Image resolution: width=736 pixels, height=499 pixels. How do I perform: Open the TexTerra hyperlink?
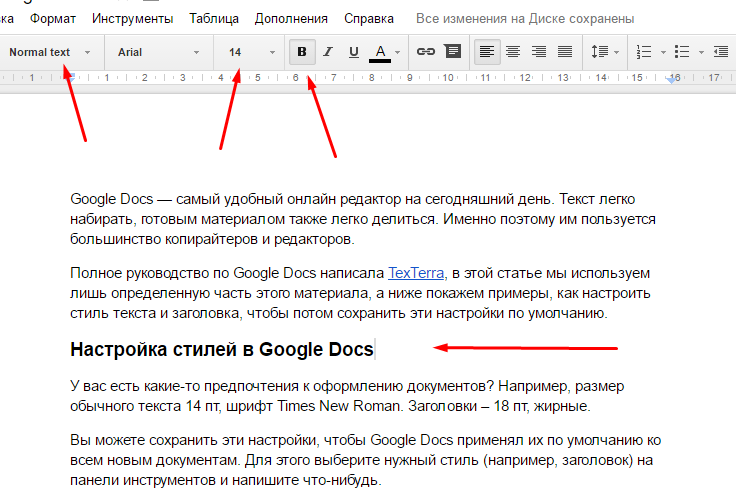click(416, 273)
